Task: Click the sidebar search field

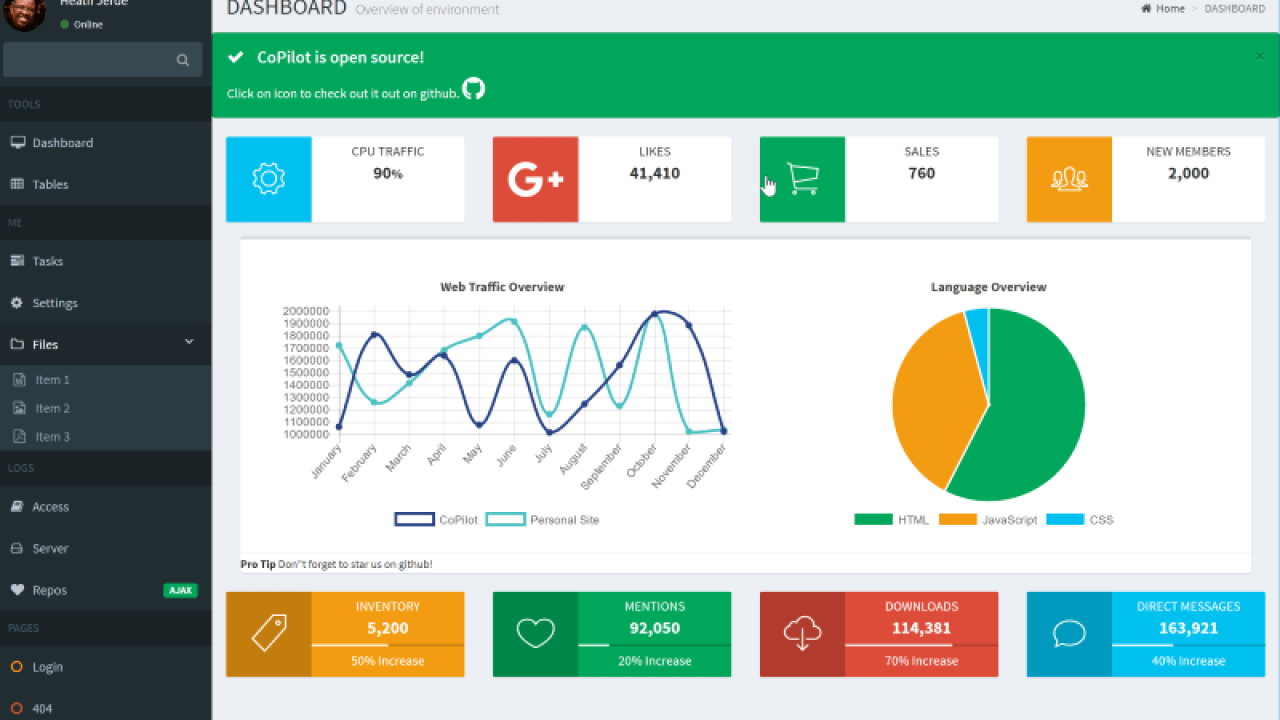Action: coord(95,60)
